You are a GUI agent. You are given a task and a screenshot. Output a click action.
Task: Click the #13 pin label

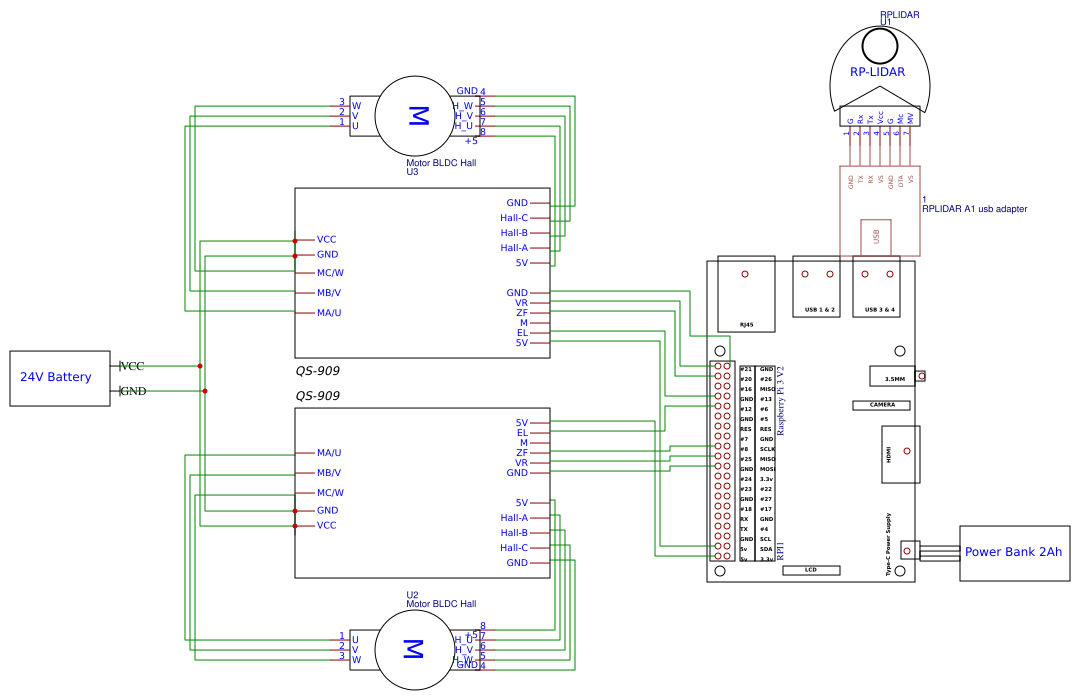pyautogui.click(x=766, y=399)
